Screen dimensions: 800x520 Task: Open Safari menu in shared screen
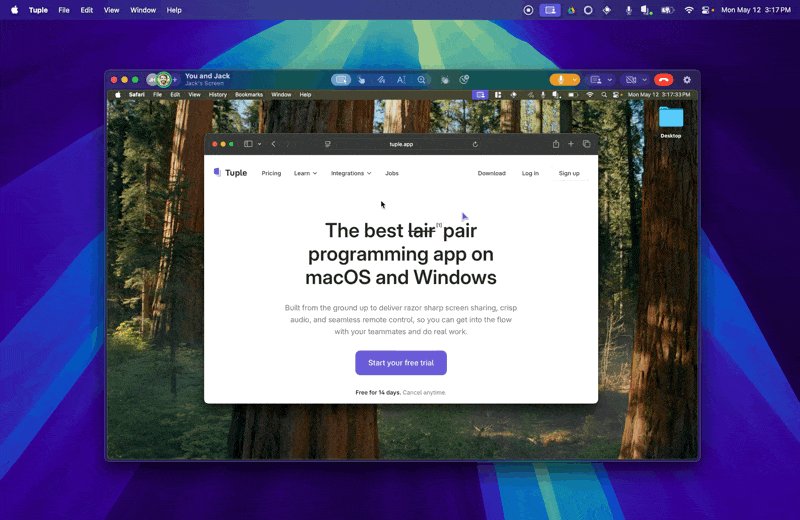(x=137, y=94)
